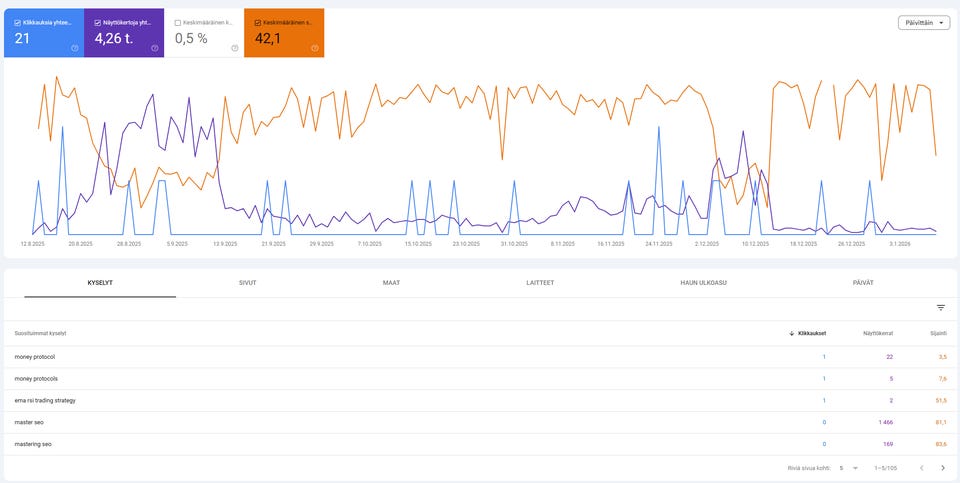Uncheck the Näyttökertoja yhteensä checkbox
Screen dimensions: 960x483
(98, 22)
